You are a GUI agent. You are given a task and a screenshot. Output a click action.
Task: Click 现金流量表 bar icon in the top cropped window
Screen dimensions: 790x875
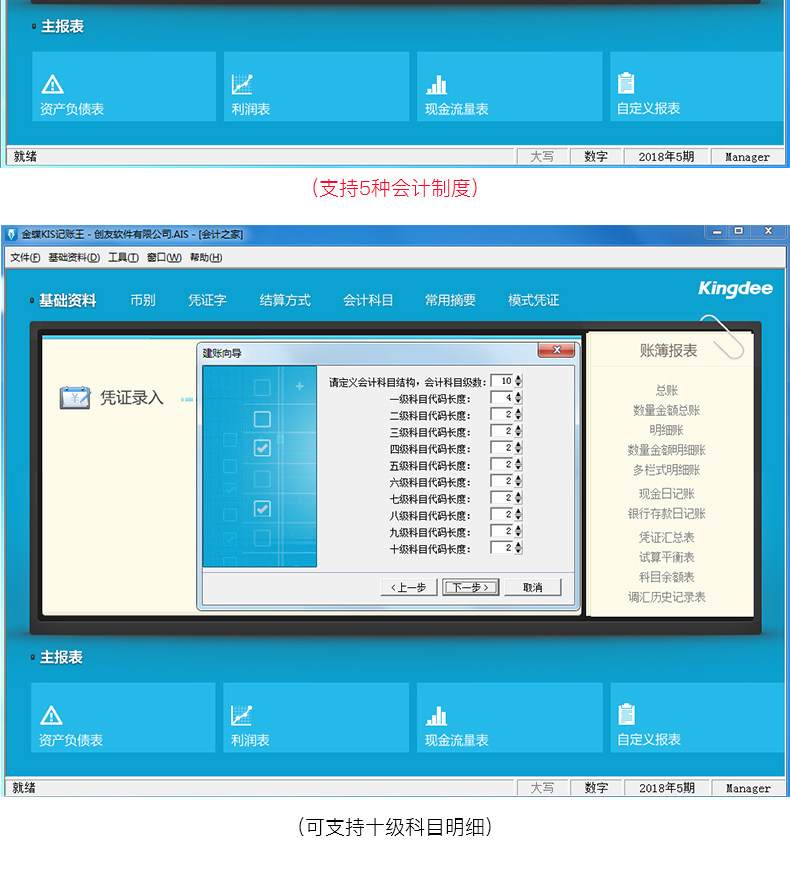point(436,85)
